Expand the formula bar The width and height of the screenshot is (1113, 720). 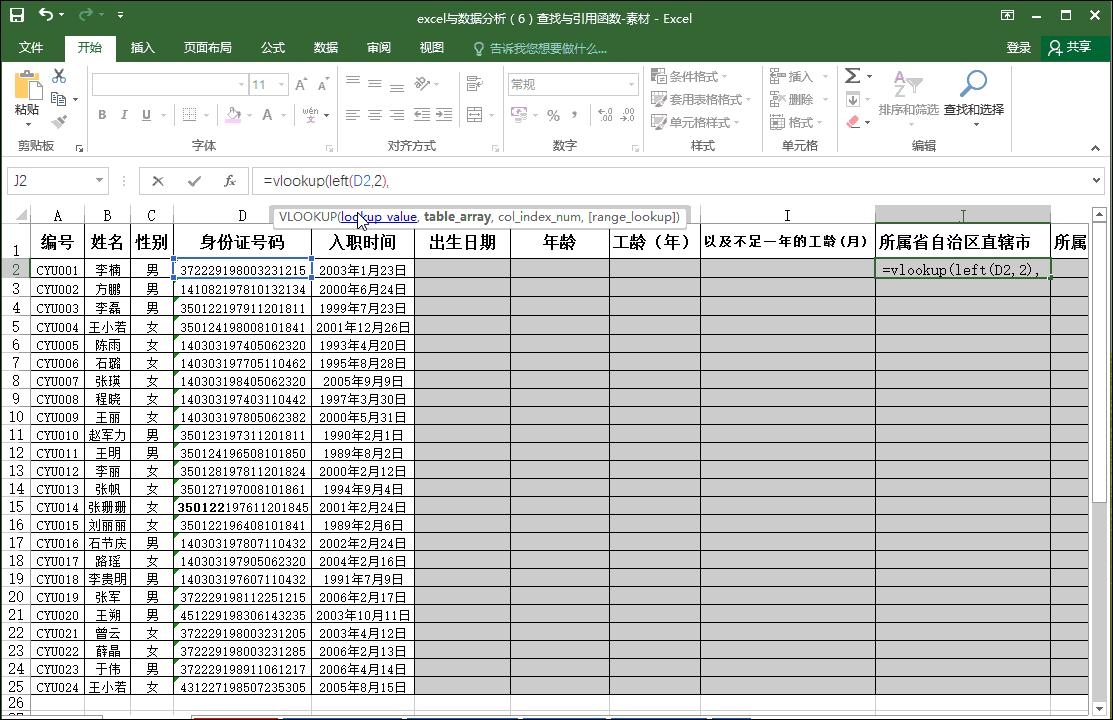click(x=1097, y=180)
